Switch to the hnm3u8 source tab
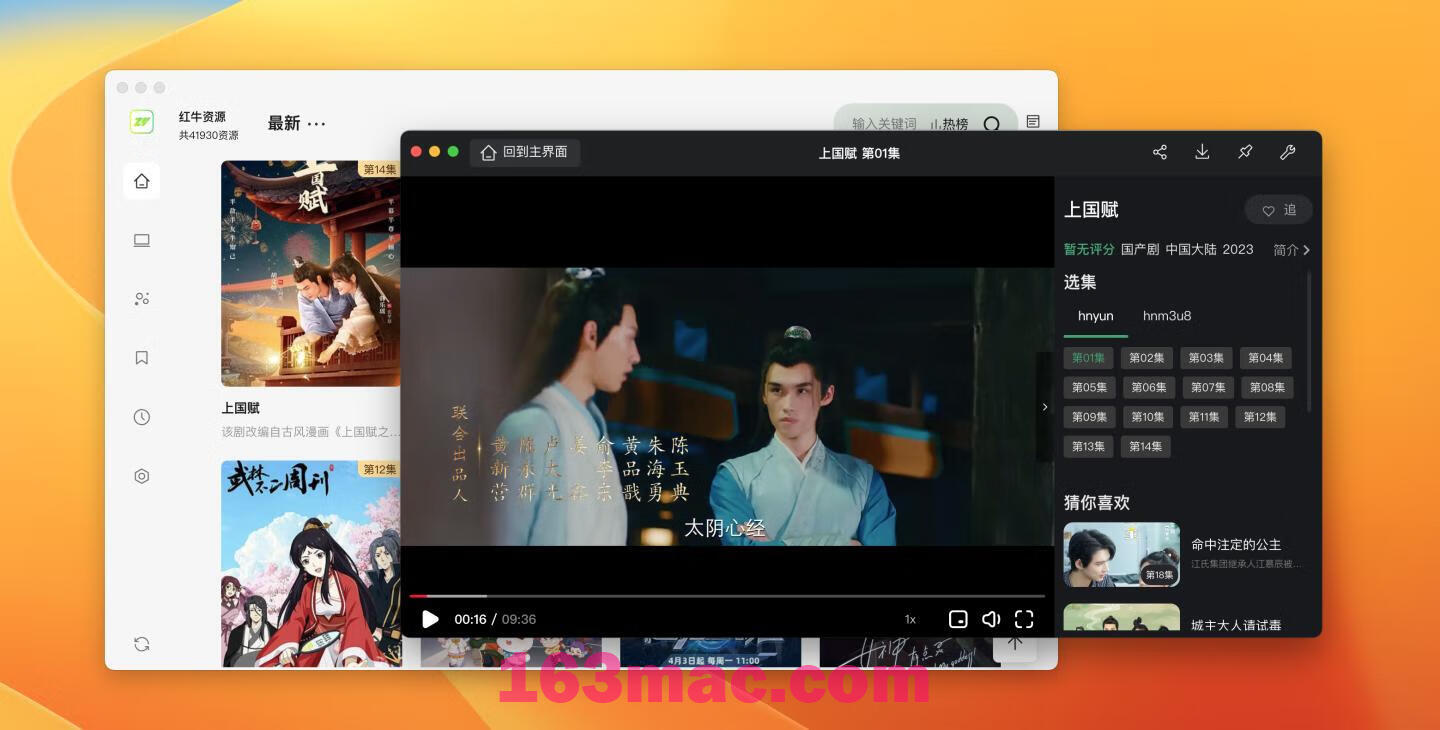1440x730 pixels. tap(1167, 316)
